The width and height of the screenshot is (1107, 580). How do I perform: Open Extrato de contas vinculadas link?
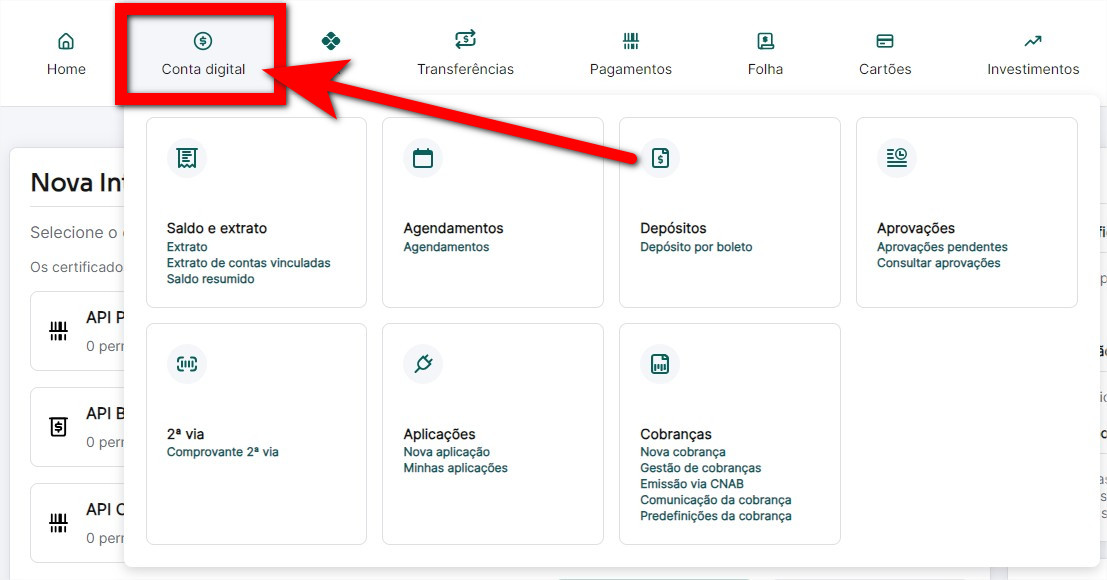248,263
